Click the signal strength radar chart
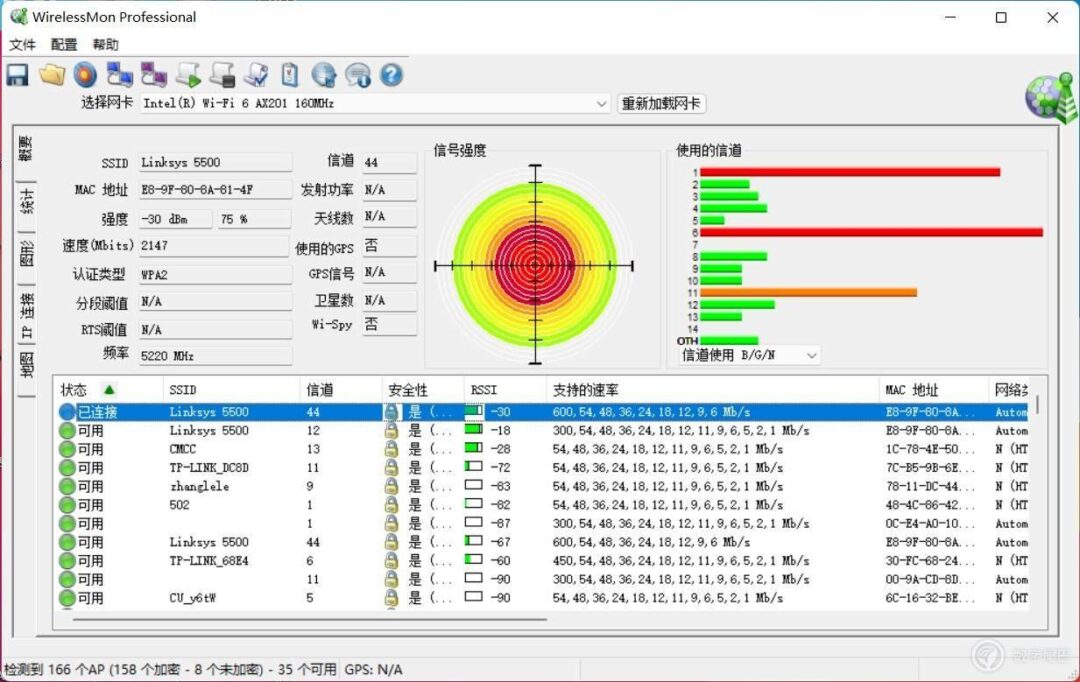Viewport: 1080px width, 682px height. click(535, 265)
